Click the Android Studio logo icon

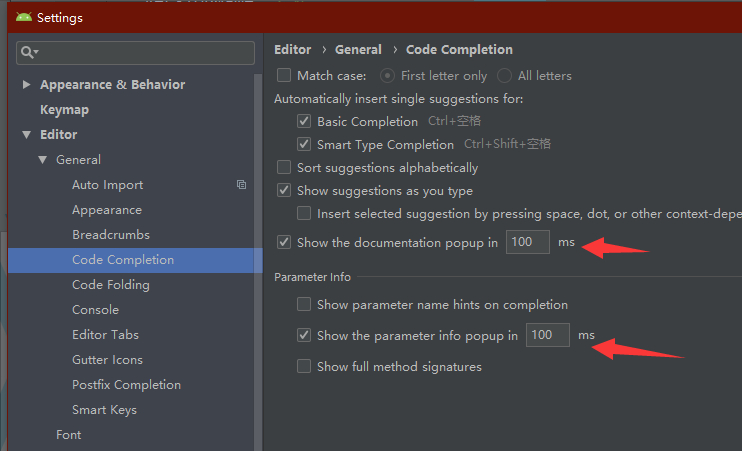click(24, 17)
